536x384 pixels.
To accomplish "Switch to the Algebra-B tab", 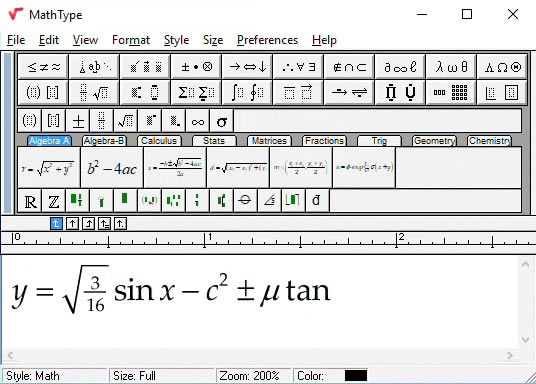I will (104, 141).
